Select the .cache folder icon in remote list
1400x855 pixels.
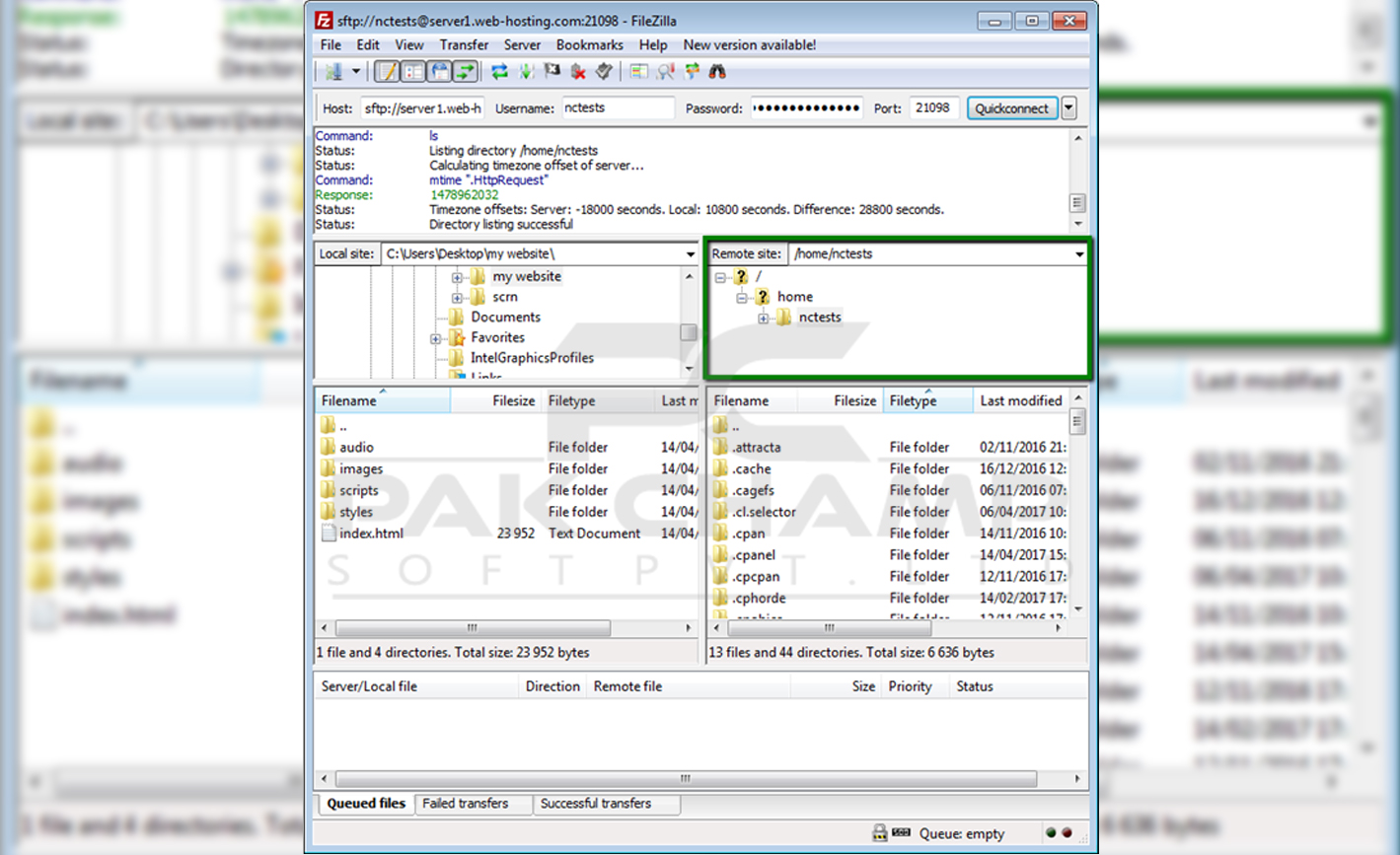click(720, 468)
